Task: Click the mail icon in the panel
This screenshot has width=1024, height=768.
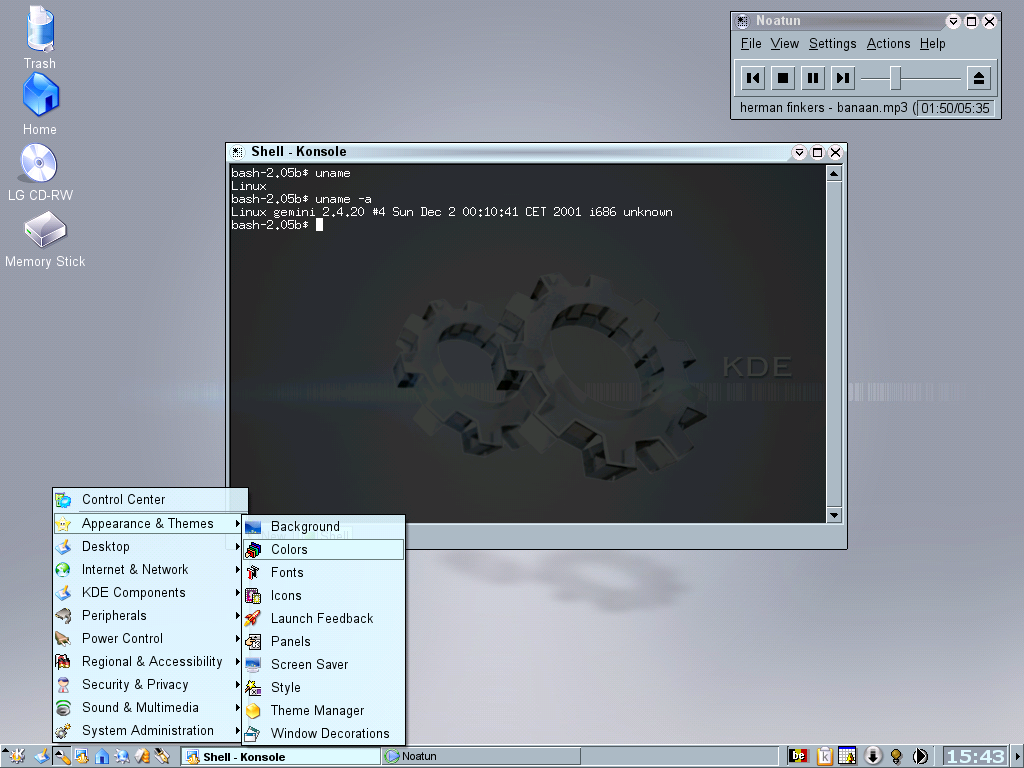Action: [142, 756]
